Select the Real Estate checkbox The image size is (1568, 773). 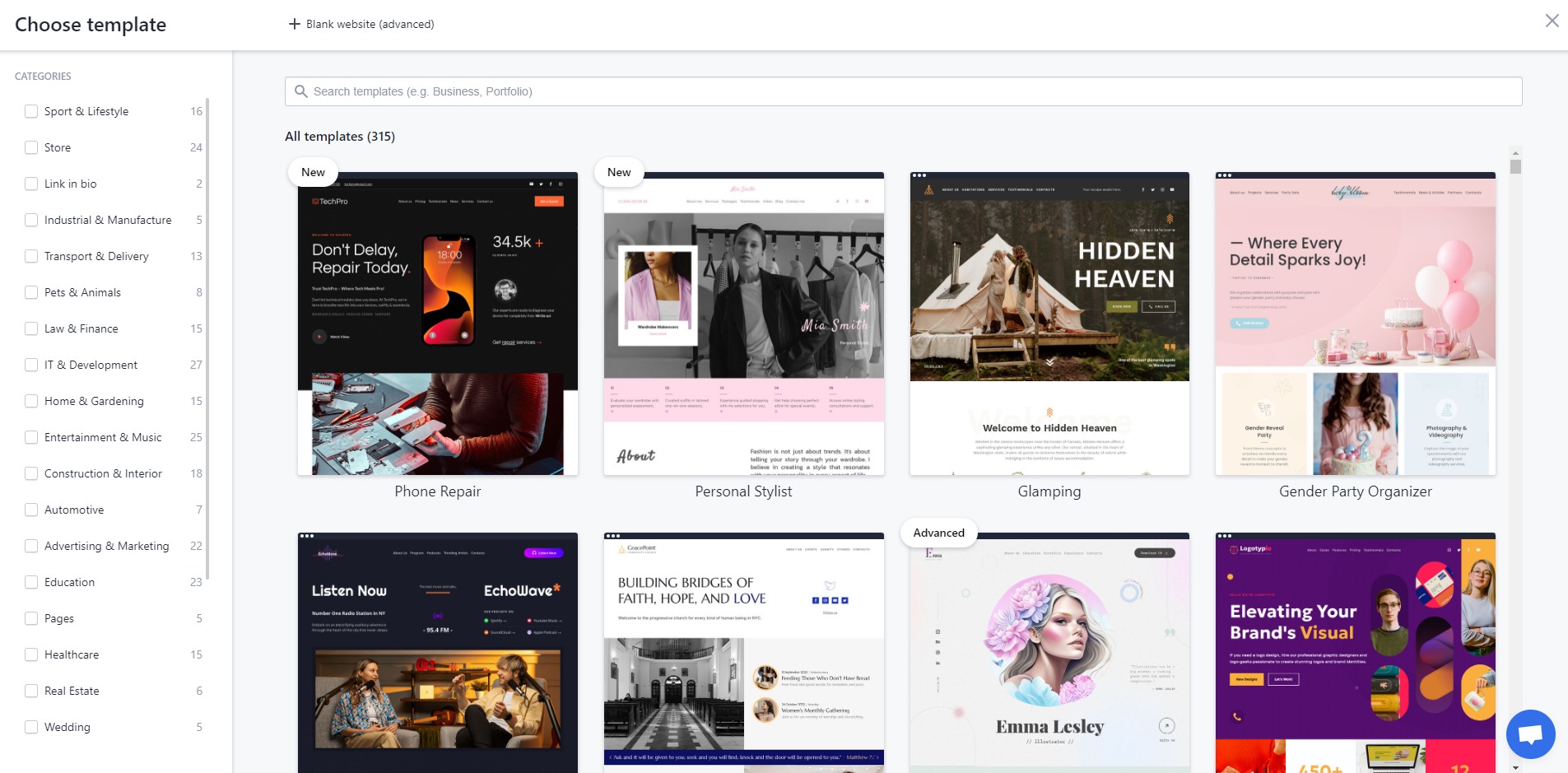point(31,691)
